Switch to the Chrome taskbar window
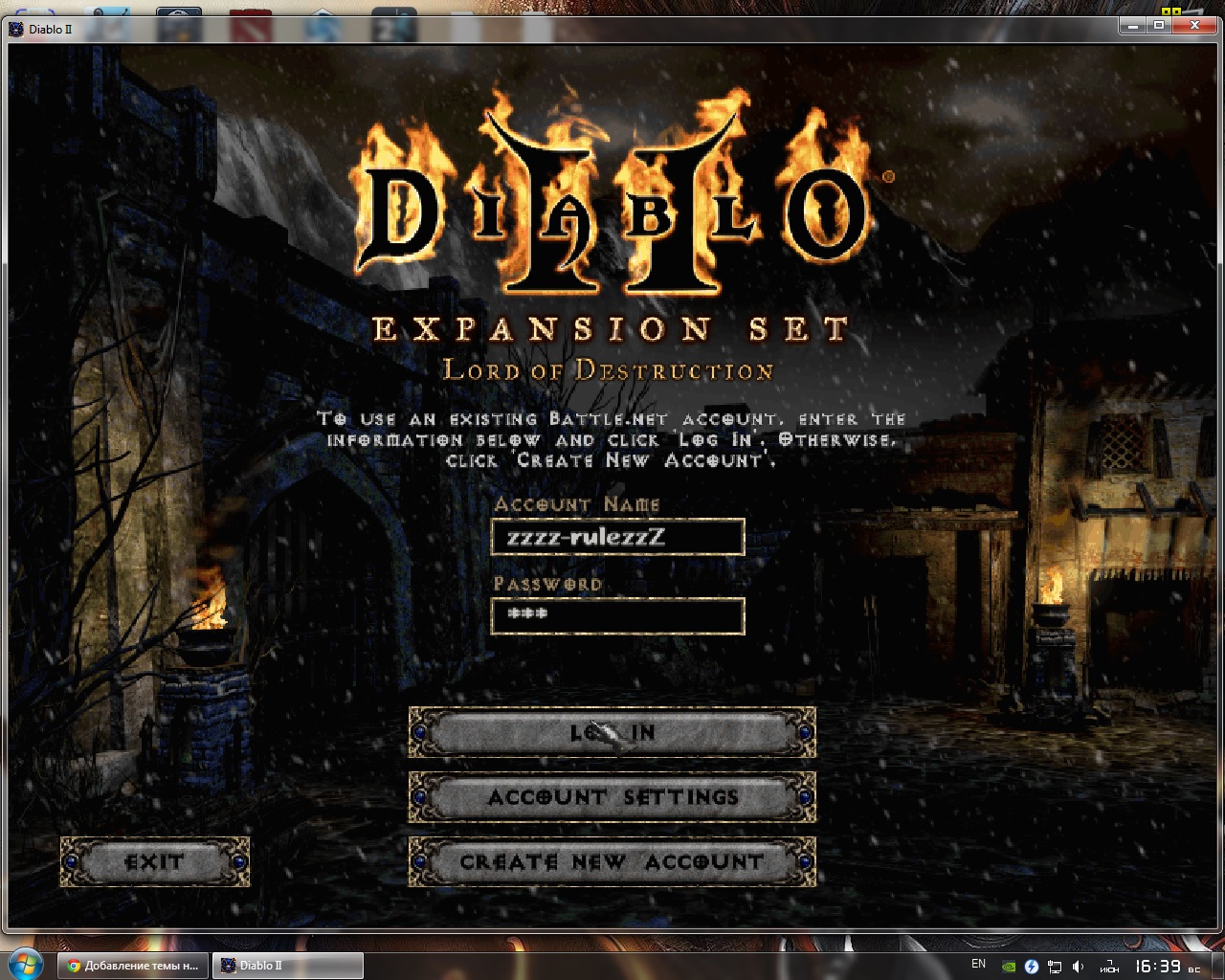This screenshot has width=1225, height=980. 132,966
